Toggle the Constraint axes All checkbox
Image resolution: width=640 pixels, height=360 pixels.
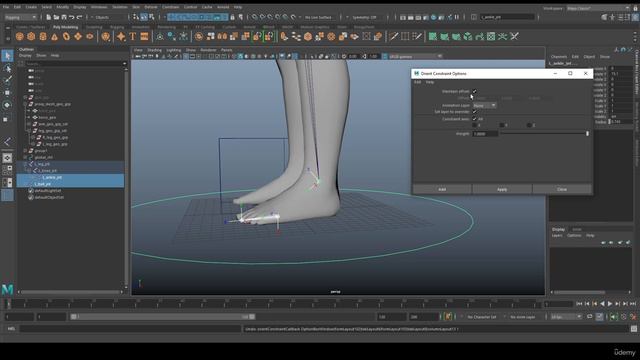point(474,119)
